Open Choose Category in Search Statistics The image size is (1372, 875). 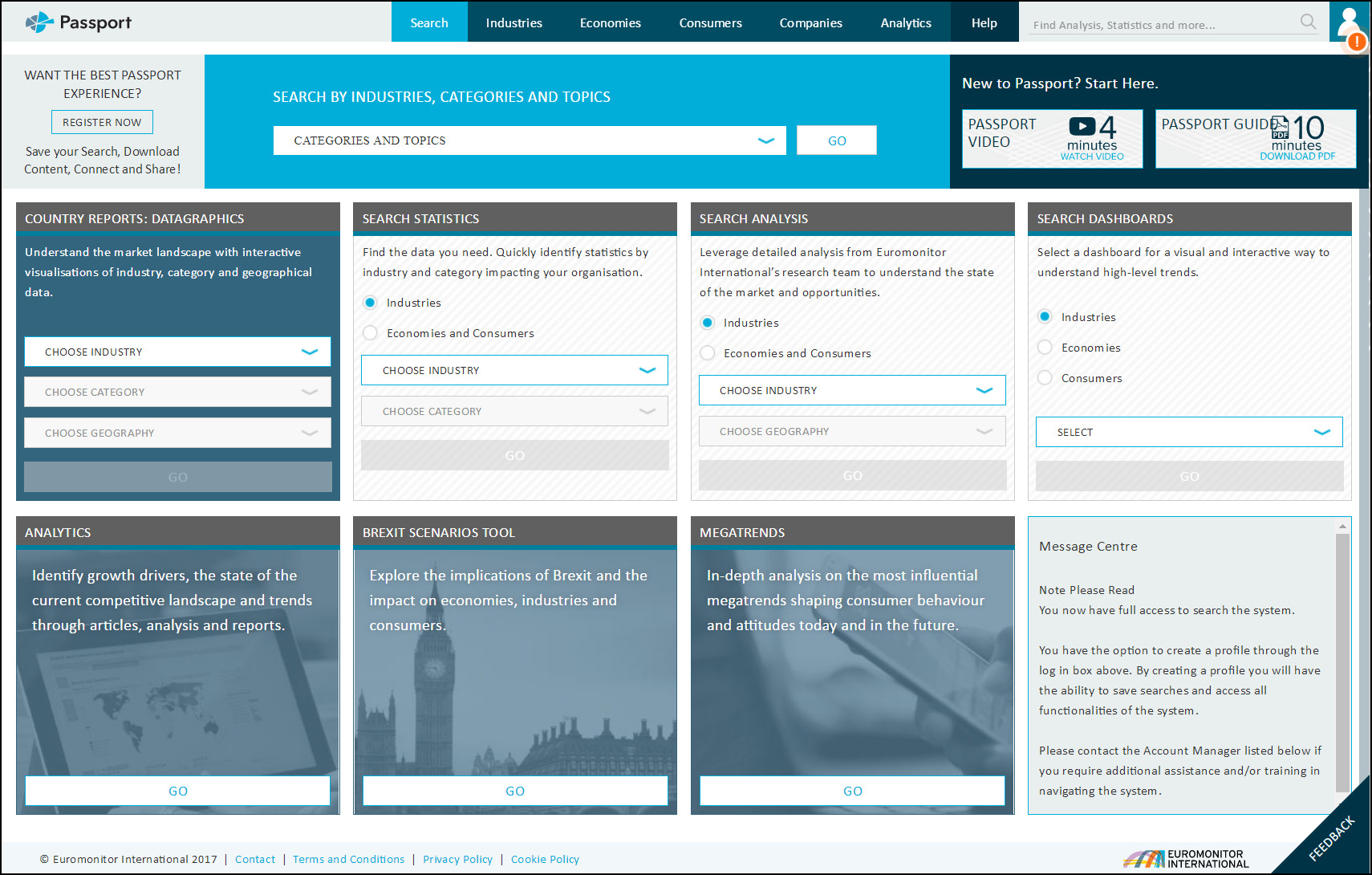514,411
